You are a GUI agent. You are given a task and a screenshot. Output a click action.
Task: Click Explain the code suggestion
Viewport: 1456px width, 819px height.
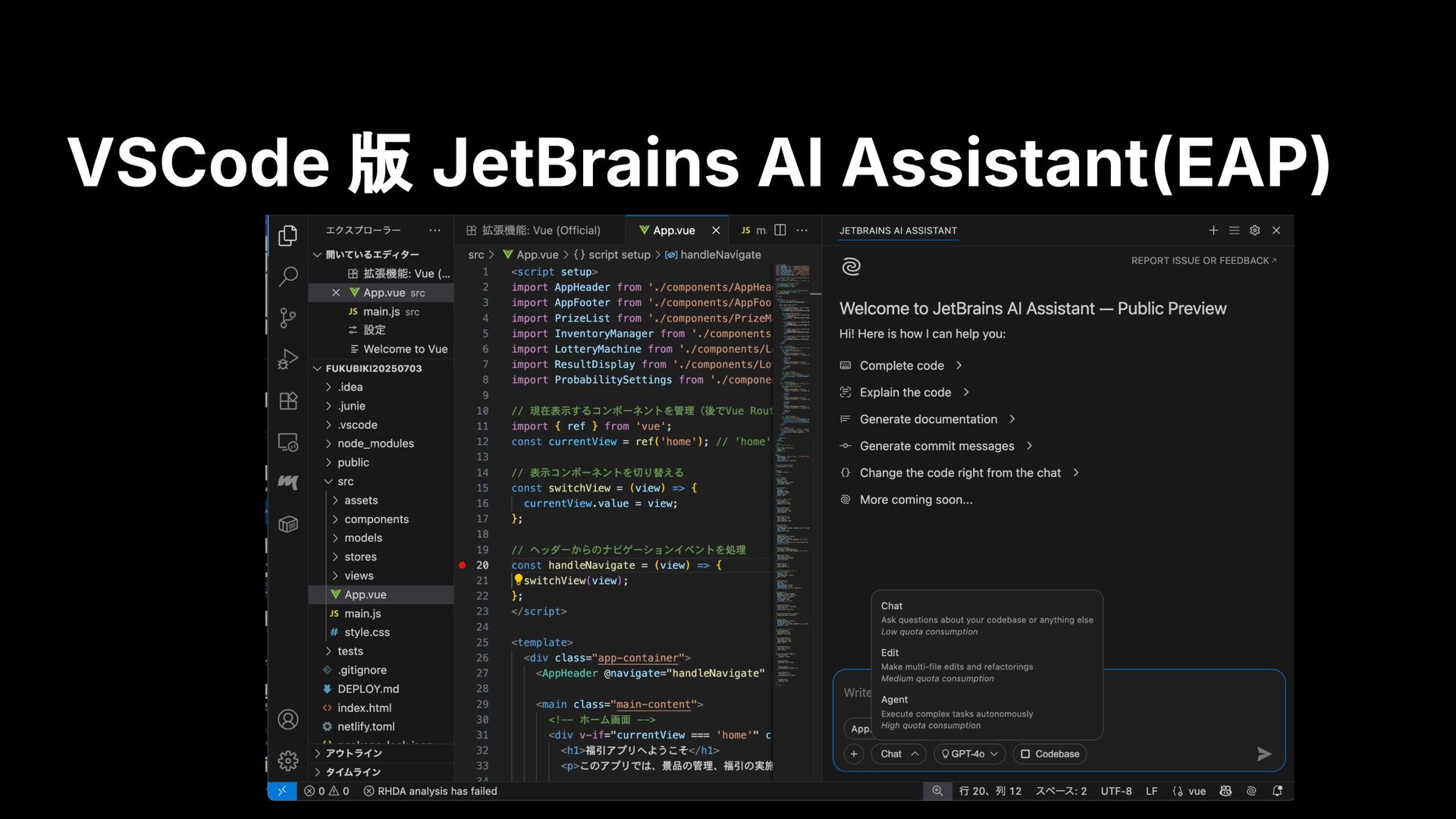(x=905, y=392)
